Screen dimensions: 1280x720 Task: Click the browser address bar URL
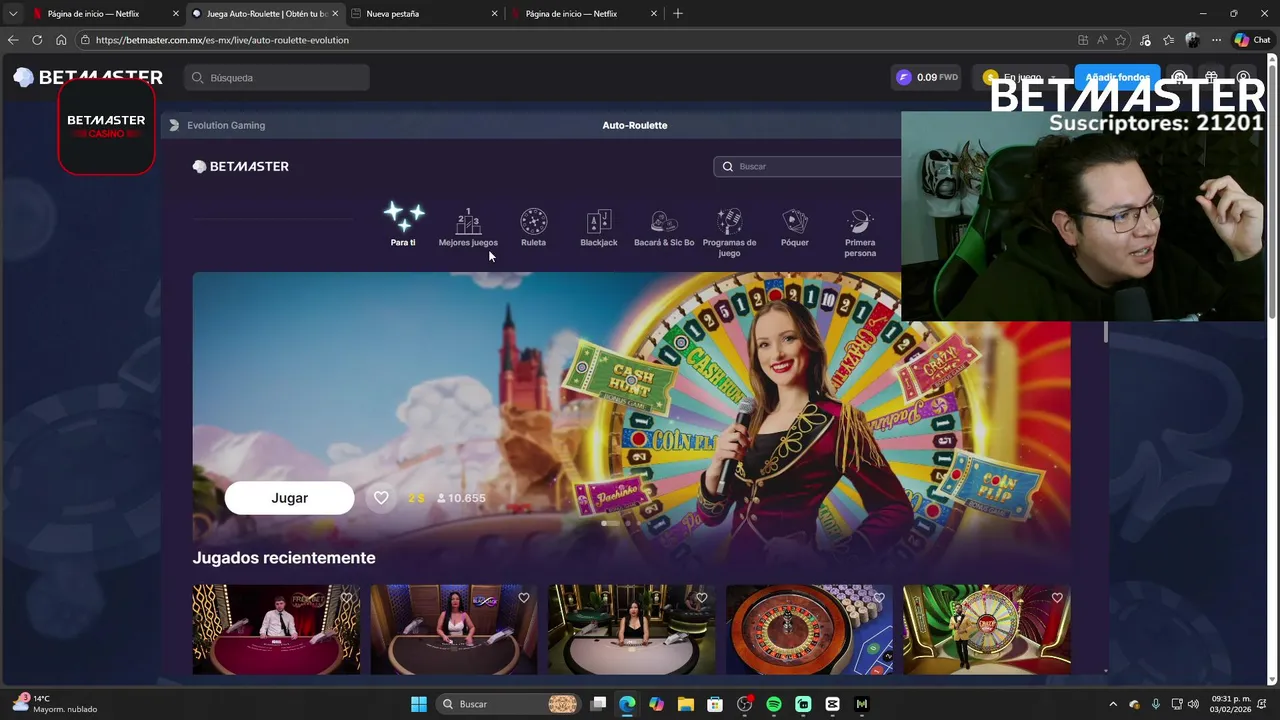[x=223, y=40]
